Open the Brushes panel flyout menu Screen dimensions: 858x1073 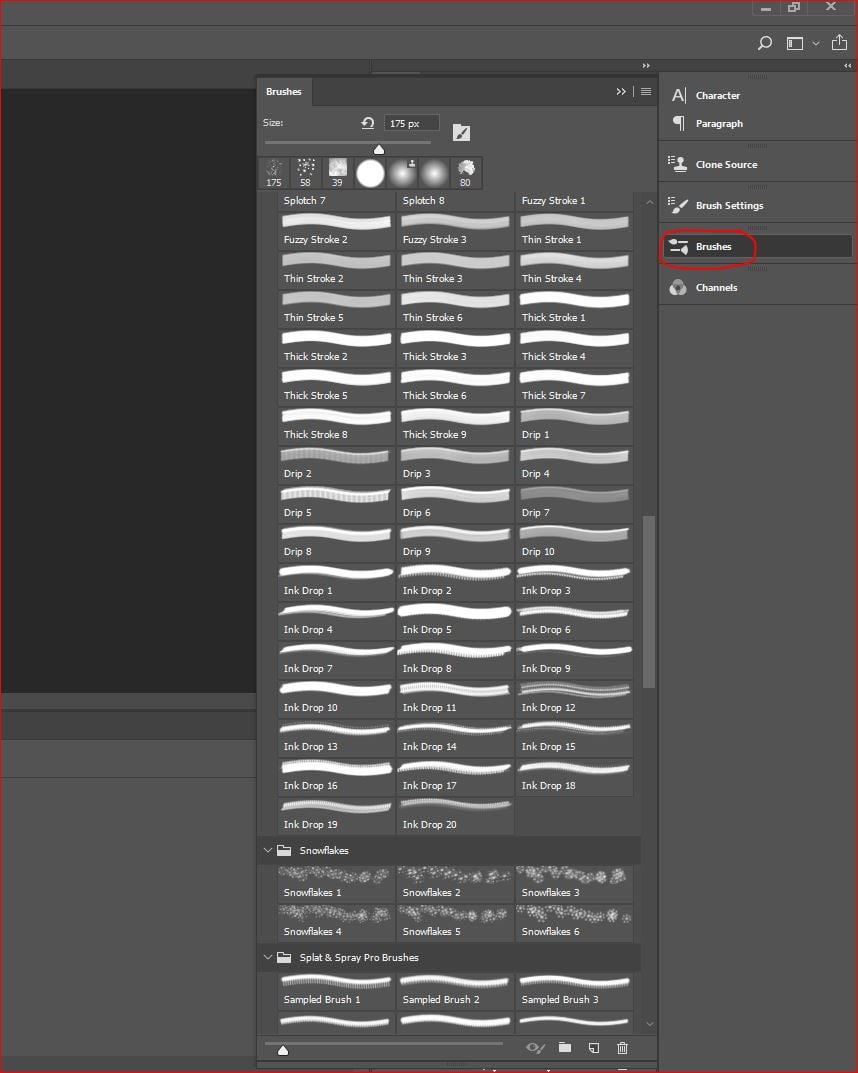coord(646,92)
